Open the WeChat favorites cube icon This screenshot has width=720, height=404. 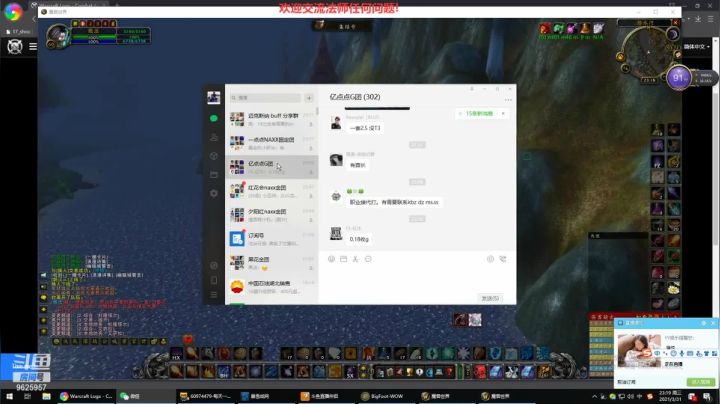tap(214, 156)
